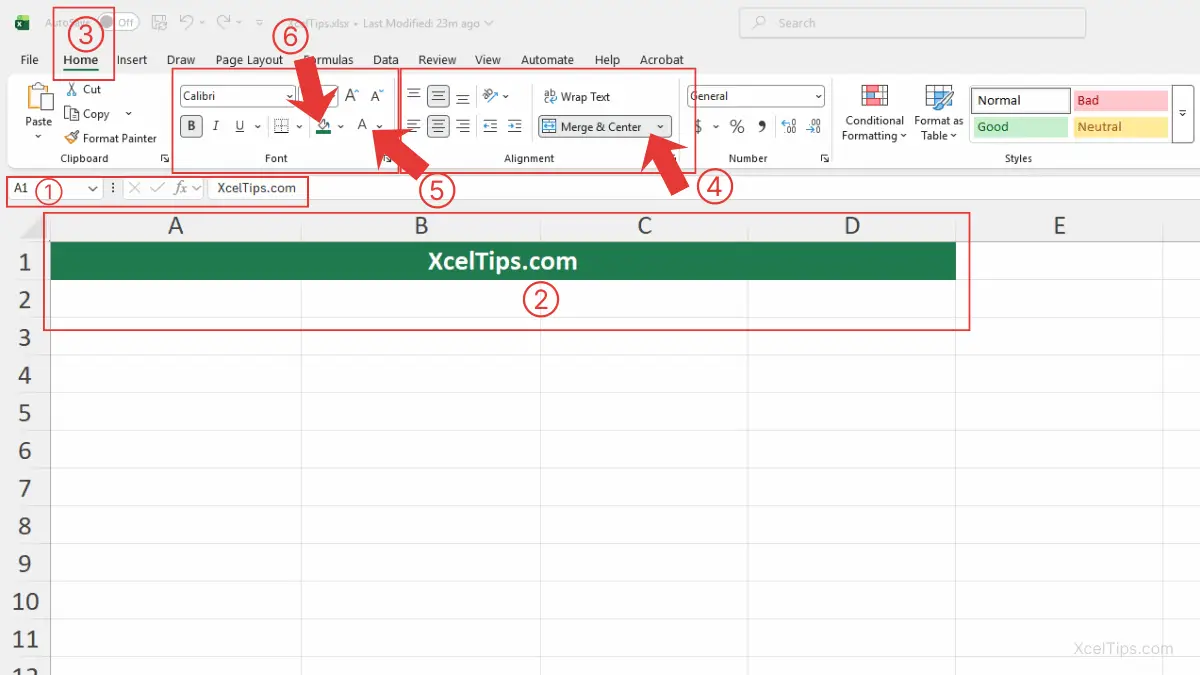Apply the Good cell style
Viewport: 1200px width, 675px height.
tap(1019, 126)
